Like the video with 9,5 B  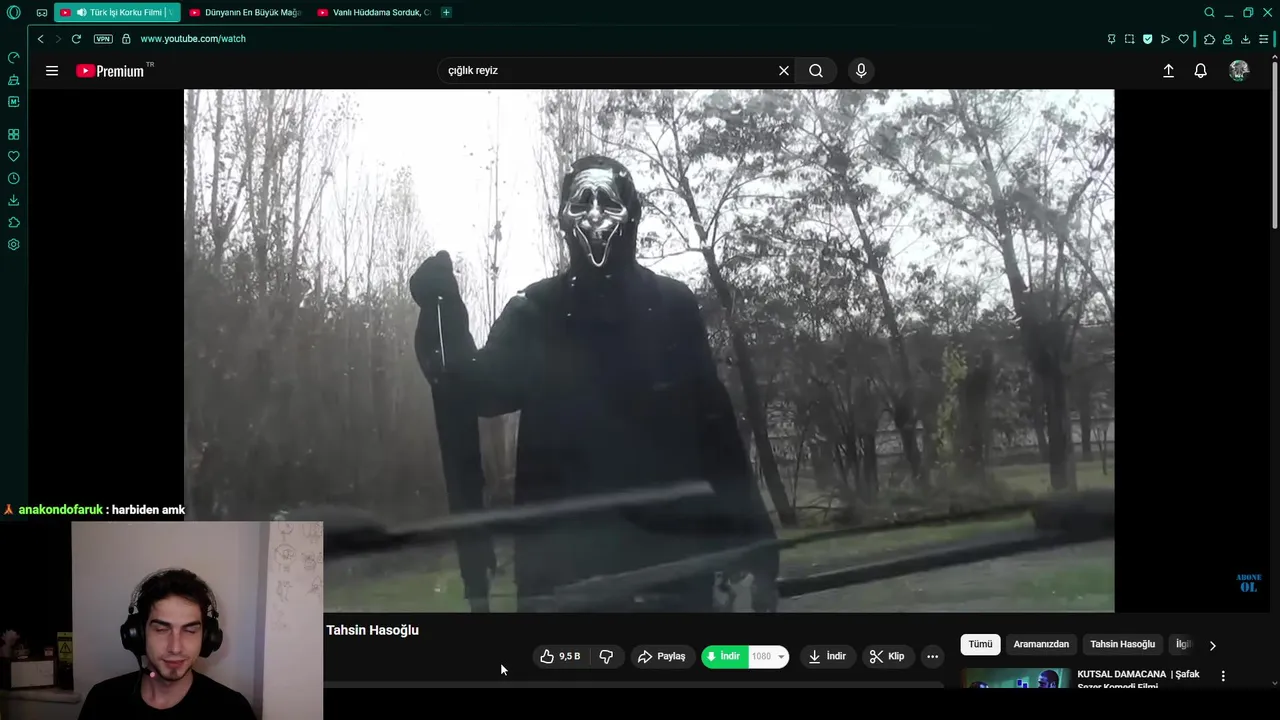click(560, 656)
